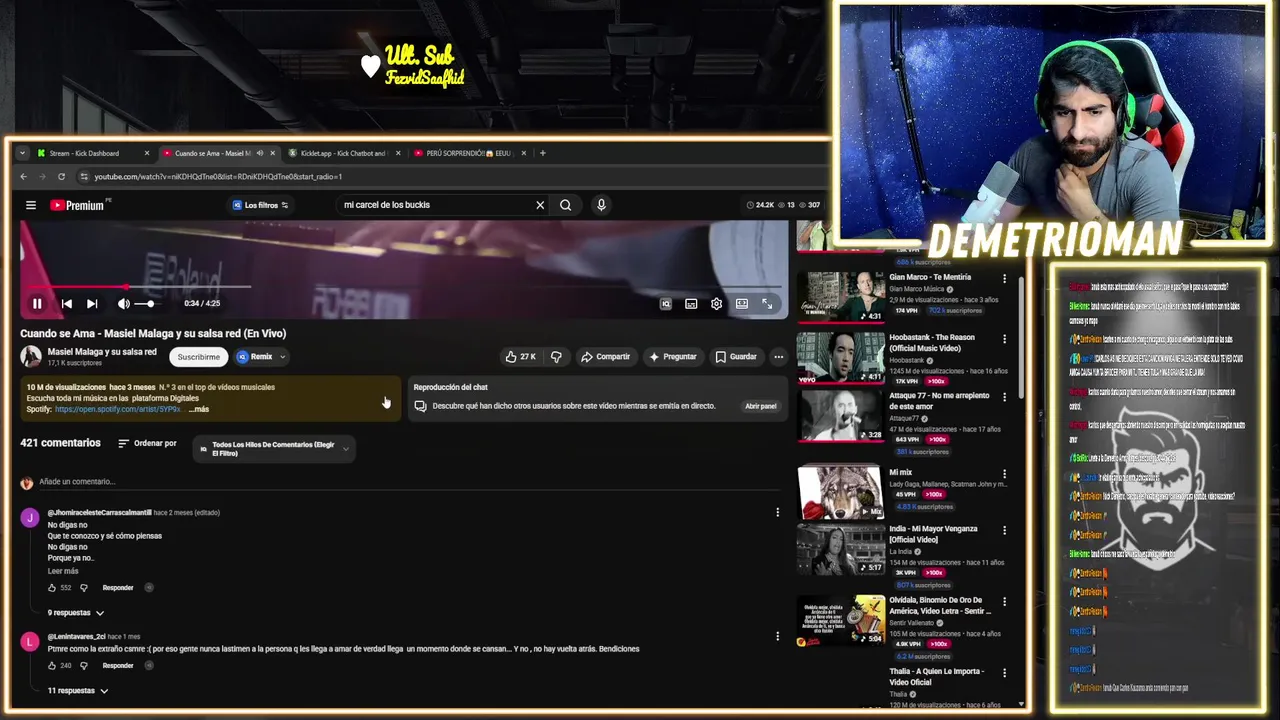Share the video with Compartir
Screen dimensions: 1280x720
605,357
